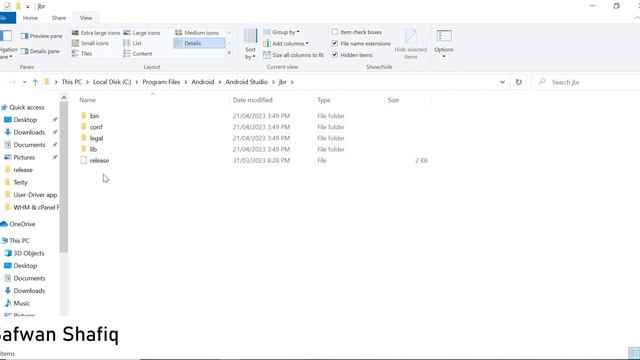Open the Preview pane option
640x360 pixels.
41,36
